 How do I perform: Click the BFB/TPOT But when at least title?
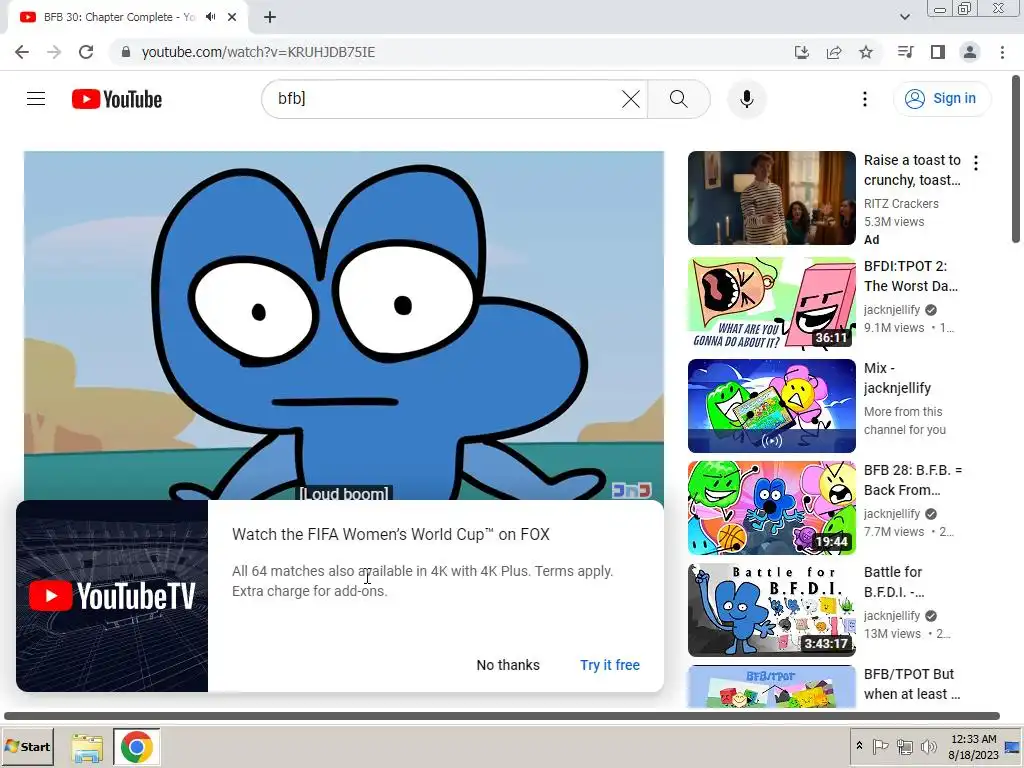pos(912,684)
